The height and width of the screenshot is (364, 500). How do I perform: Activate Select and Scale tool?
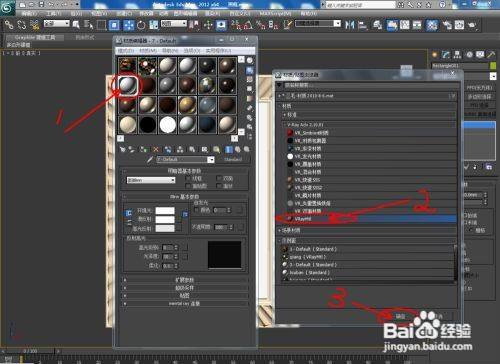pos(154,25)
